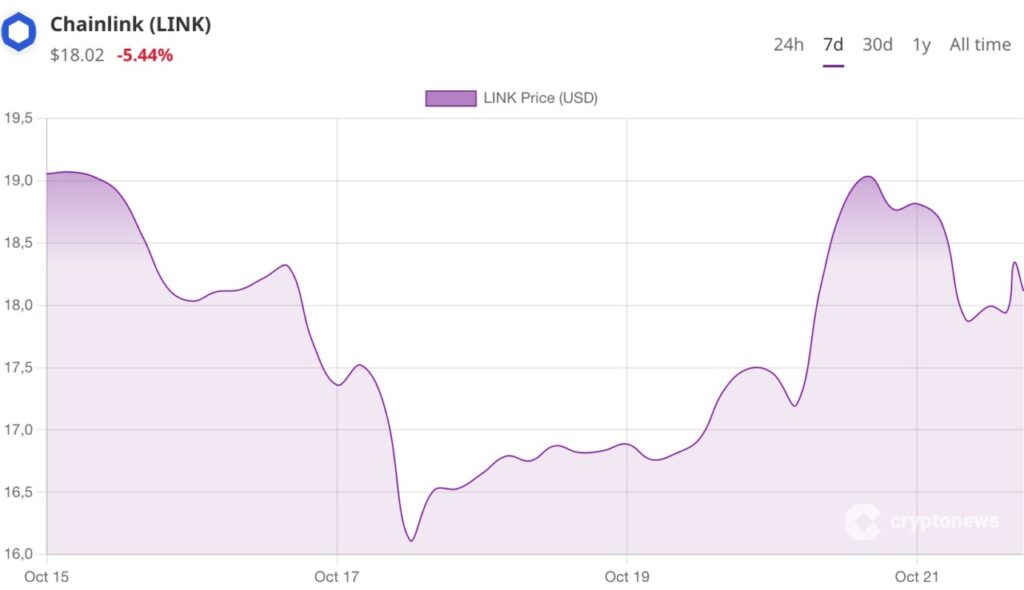
Task: Select the 7d time range tab
Action: [833, 44]
